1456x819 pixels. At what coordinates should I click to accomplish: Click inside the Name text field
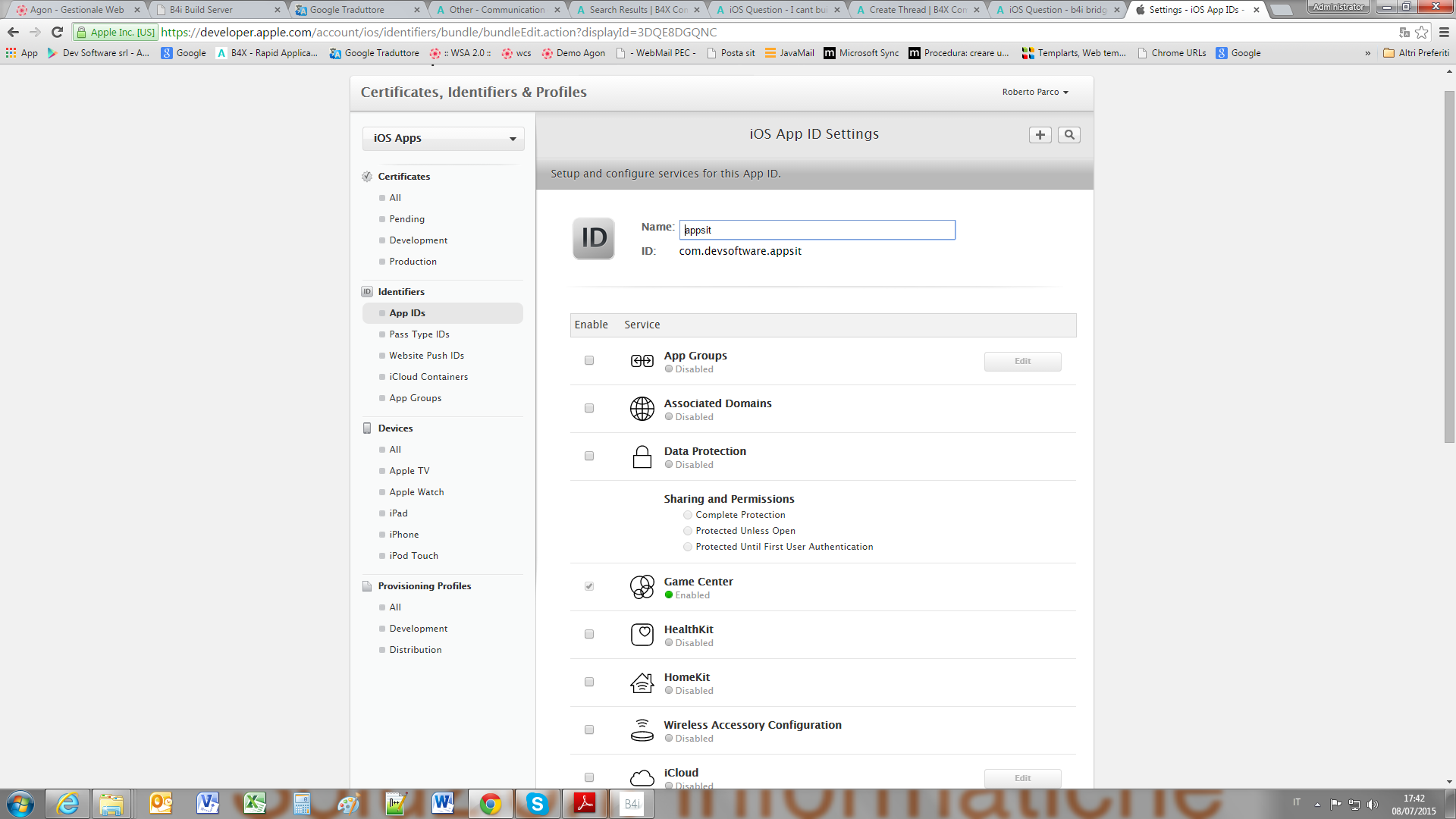tap(817, 230)
